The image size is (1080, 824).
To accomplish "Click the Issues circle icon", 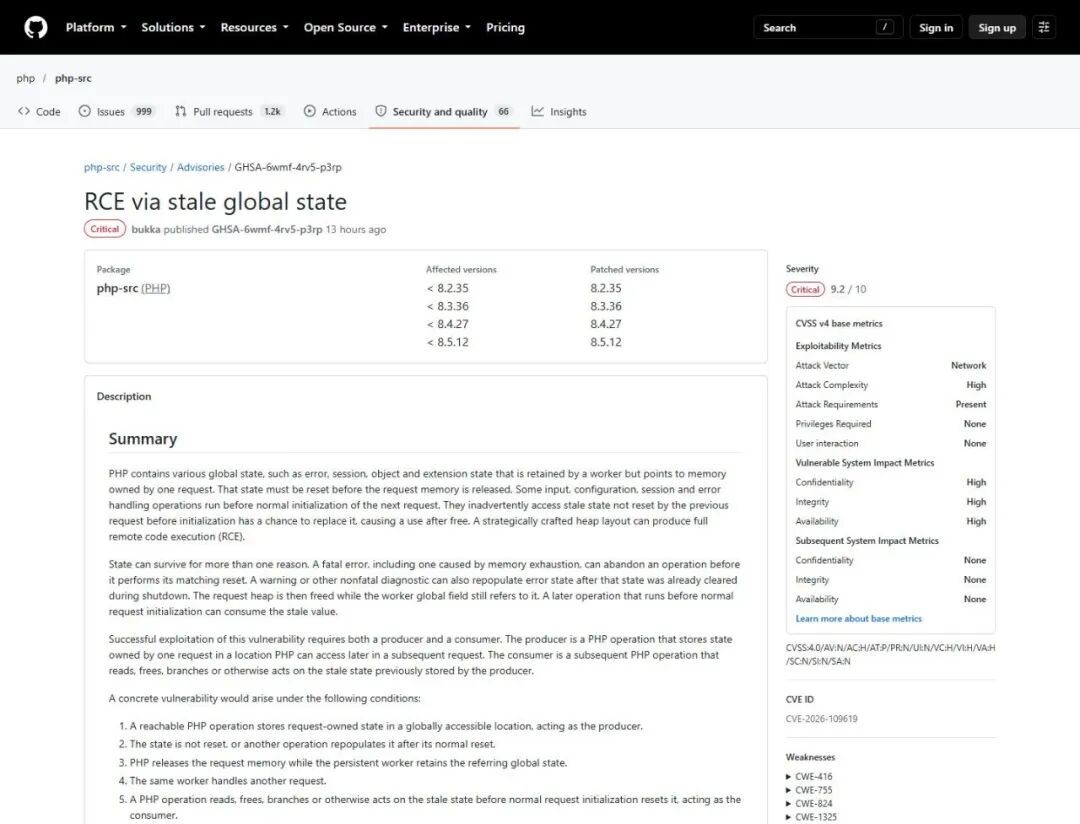I will (x=85, y=111).
